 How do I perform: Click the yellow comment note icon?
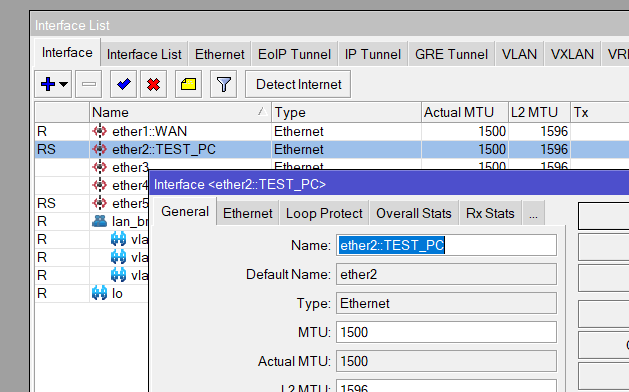click(x=188, y=84)
